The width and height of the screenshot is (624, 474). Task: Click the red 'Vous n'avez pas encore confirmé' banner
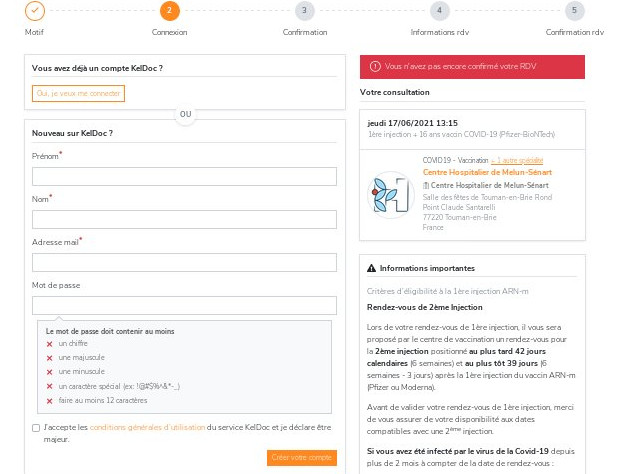tap(472, 67)
